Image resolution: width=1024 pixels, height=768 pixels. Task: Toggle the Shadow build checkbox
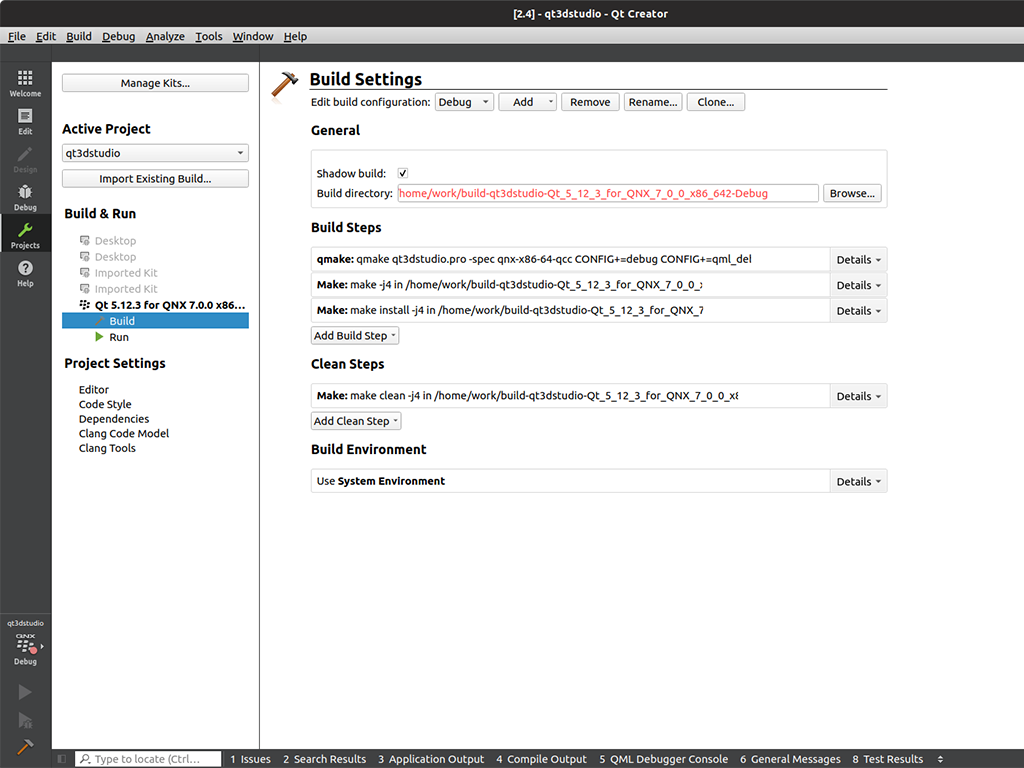point(403,174)
